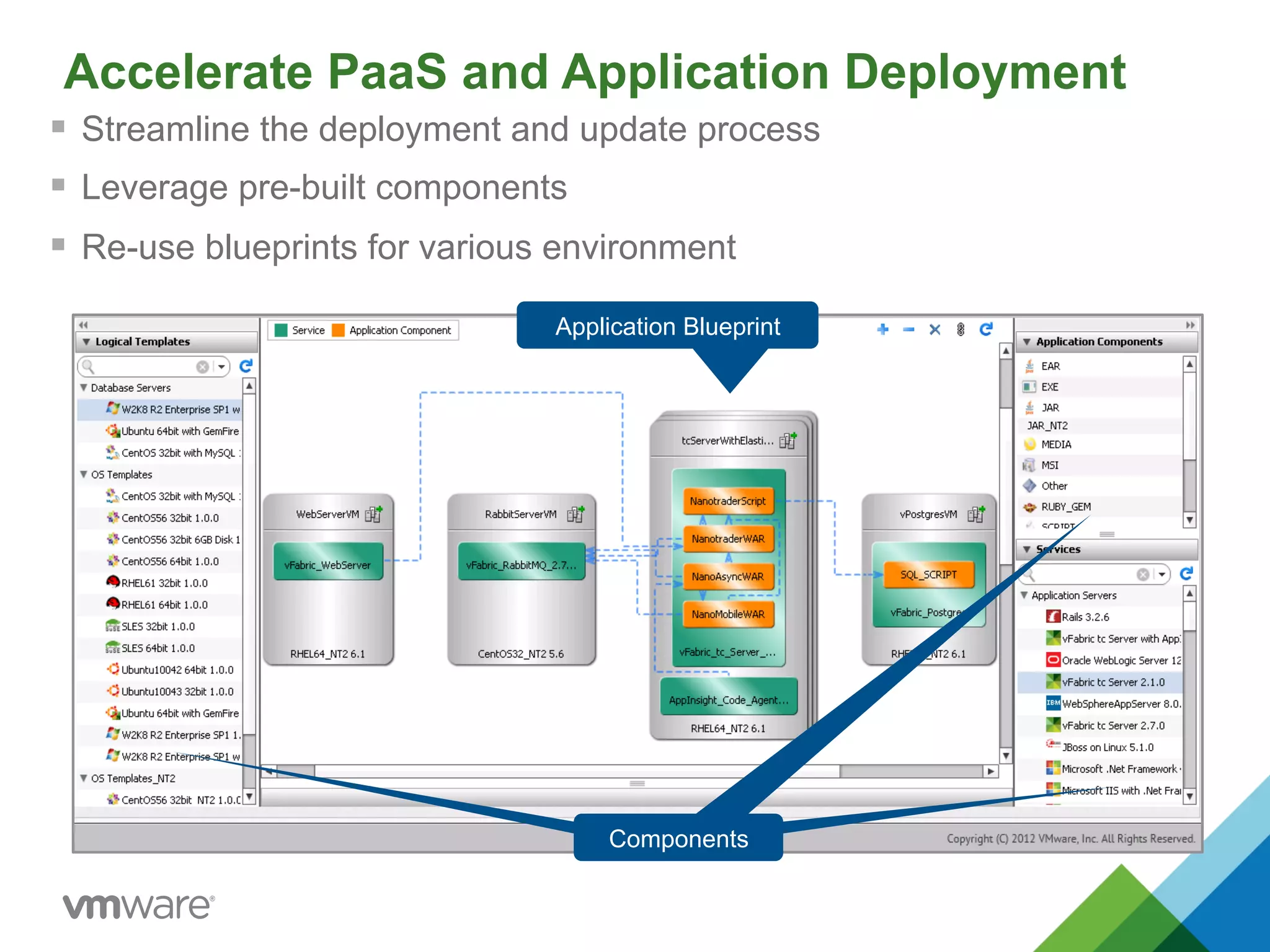
Task: Click the vPostgresVM cluster node icon
Action: pyautogui.click(x=976, y=514)
